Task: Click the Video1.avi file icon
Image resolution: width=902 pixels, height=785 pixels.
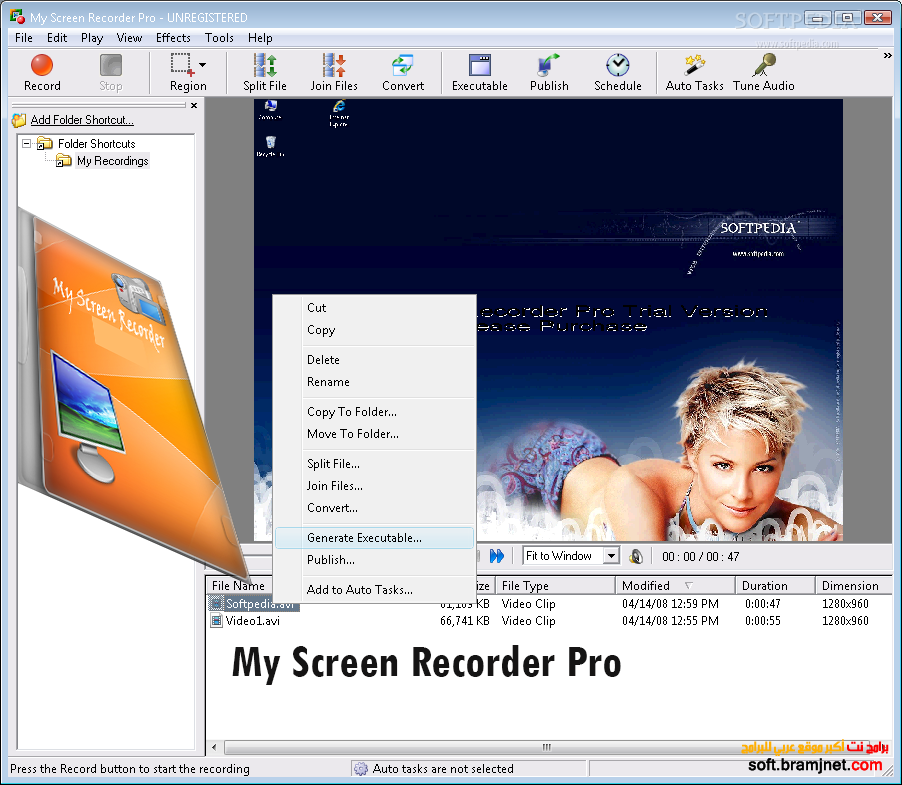Action: coord(216,621)
